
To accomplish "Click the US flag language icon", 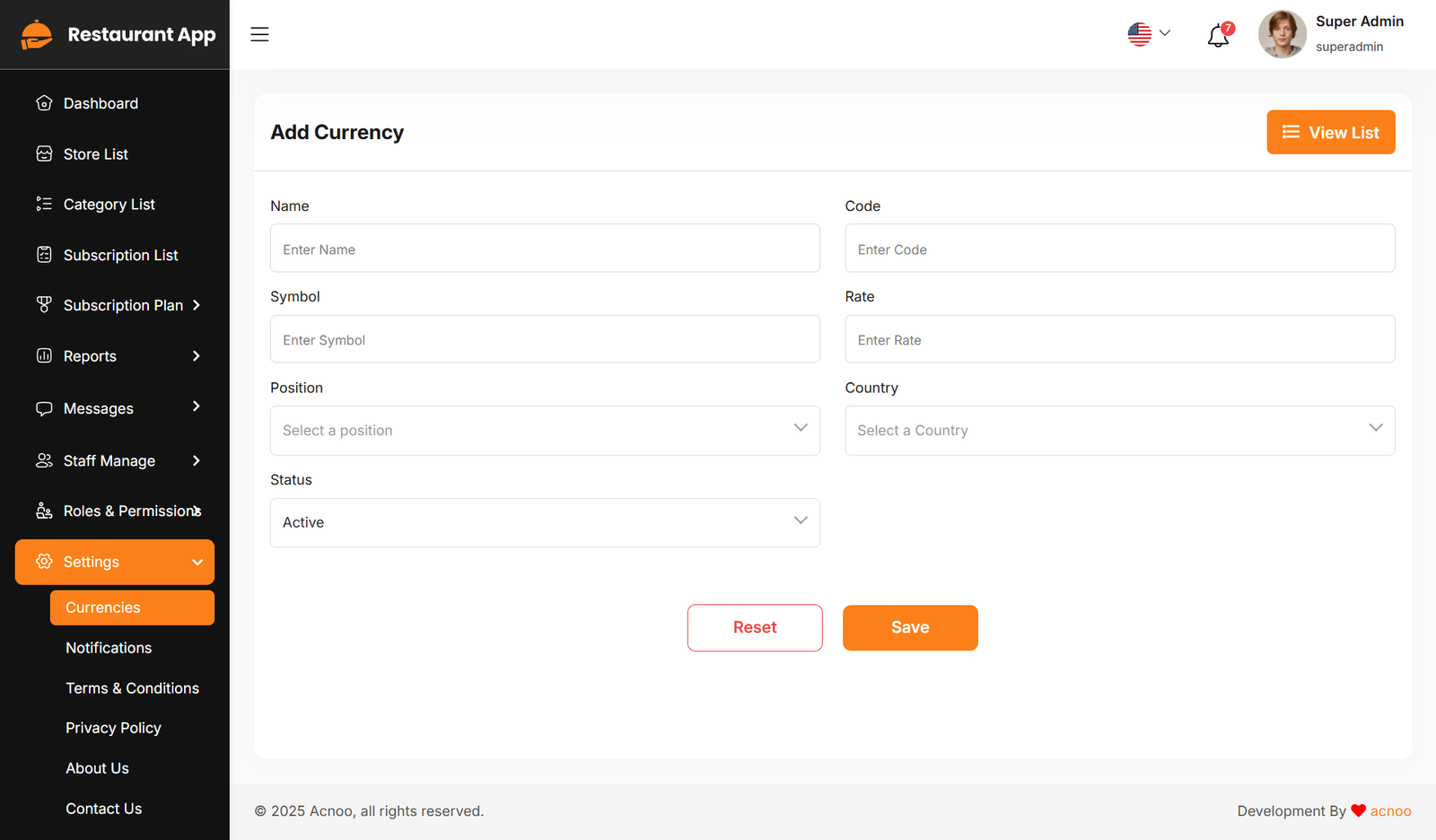I will (1140, 34).
